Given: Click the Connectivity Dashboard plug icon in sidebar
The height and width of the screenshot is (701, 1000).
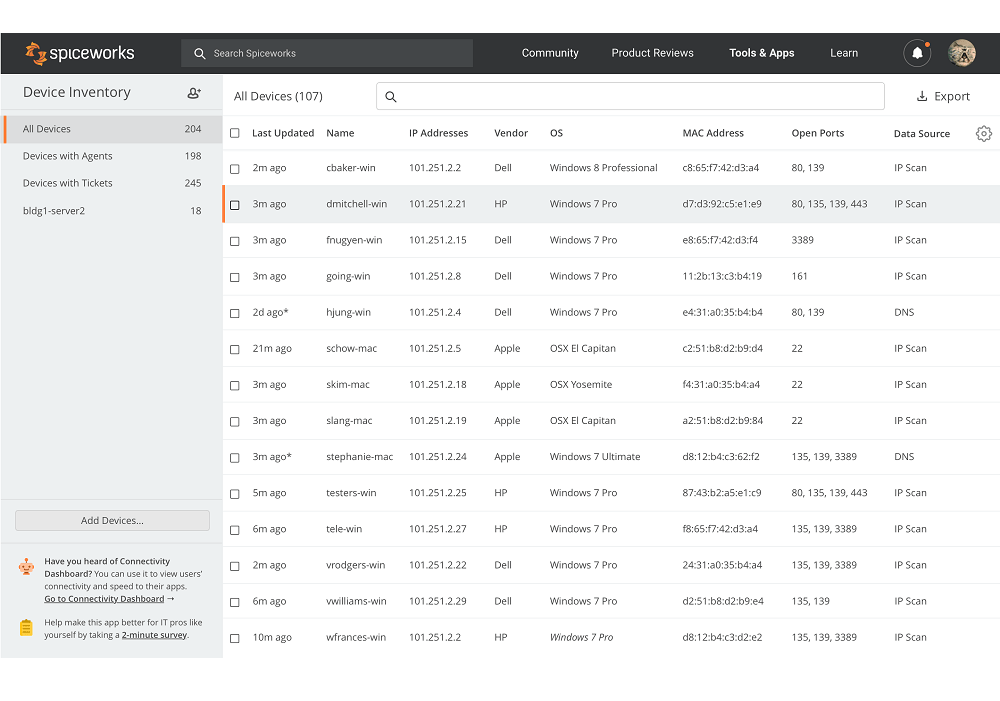Looking at the screenshot, I should pyautogui.click(x=29, y=566).
